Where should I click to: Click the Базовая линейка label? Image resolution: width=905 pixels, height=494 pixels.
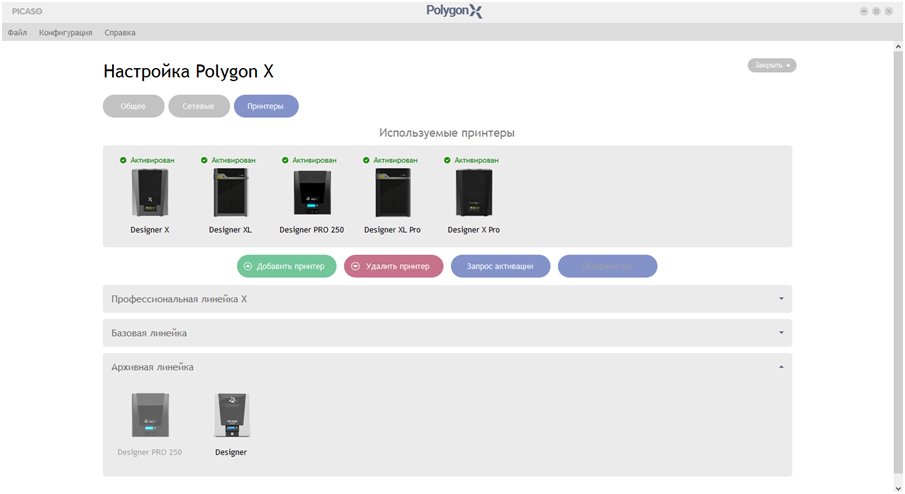pyautogui.click(x=149, y=333)
